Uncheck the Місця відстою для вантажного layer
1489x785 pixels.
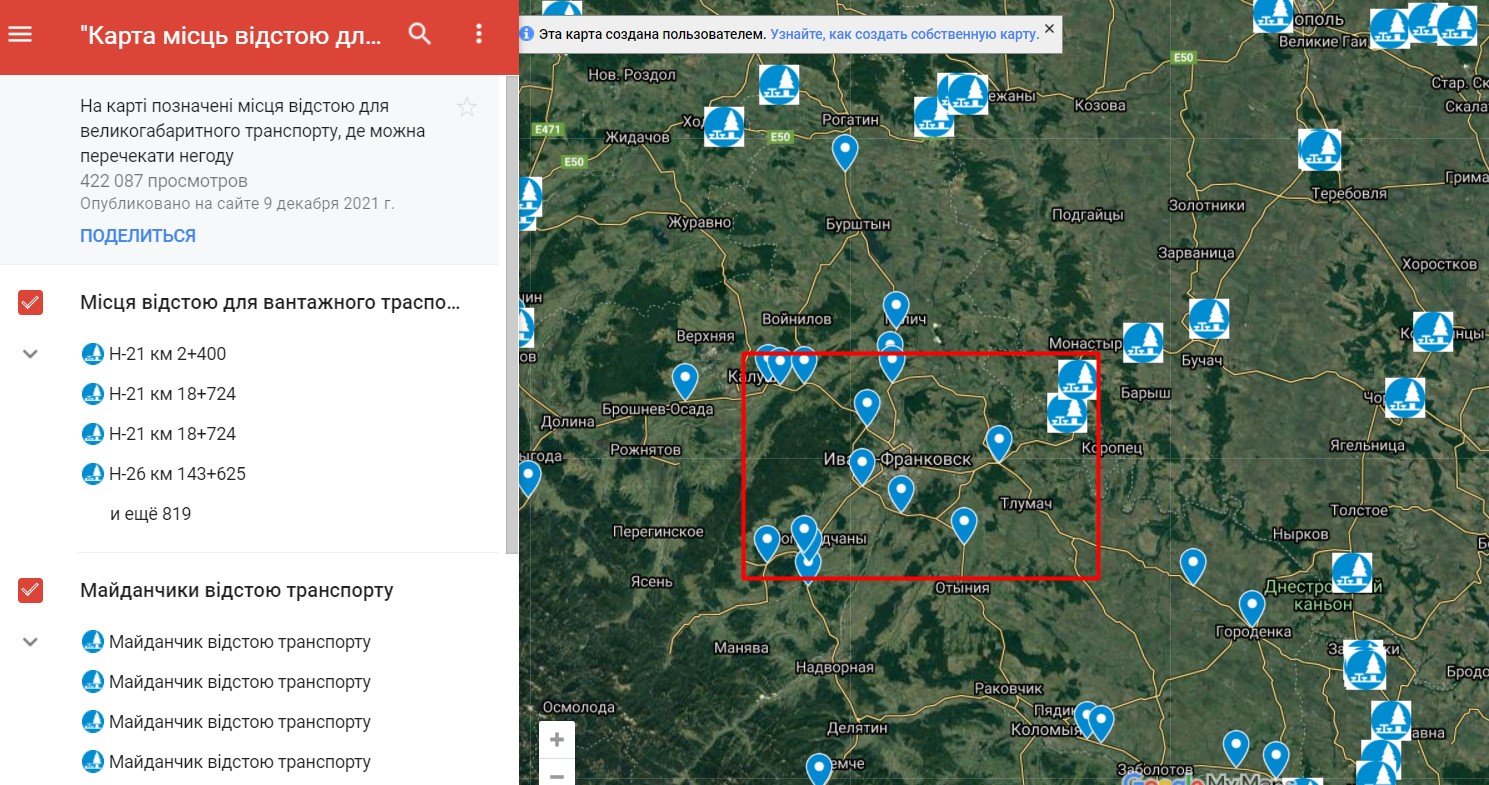31,303
